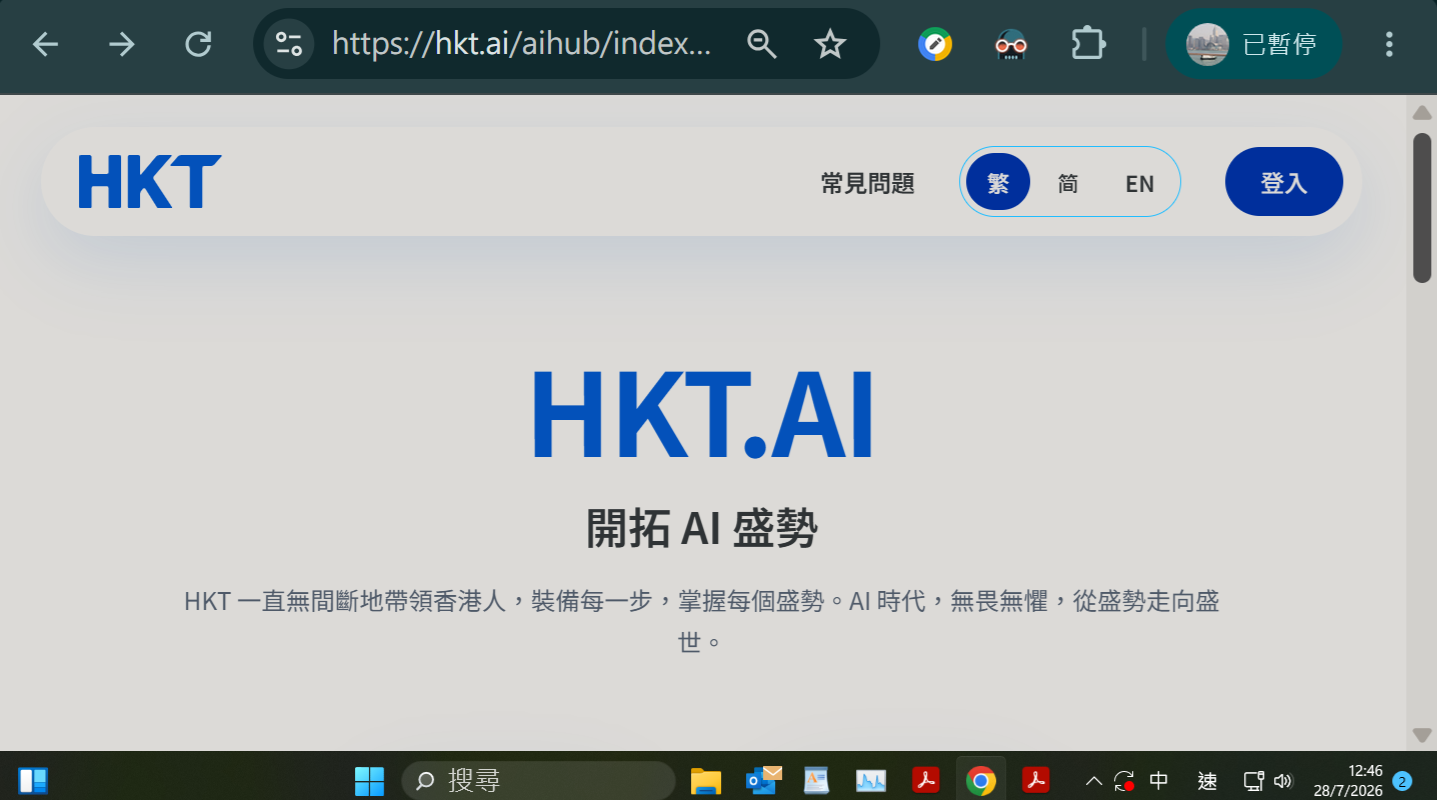The image size is (1437, 800).
Task: View site information icon in address bar
Action: point(289,44)
